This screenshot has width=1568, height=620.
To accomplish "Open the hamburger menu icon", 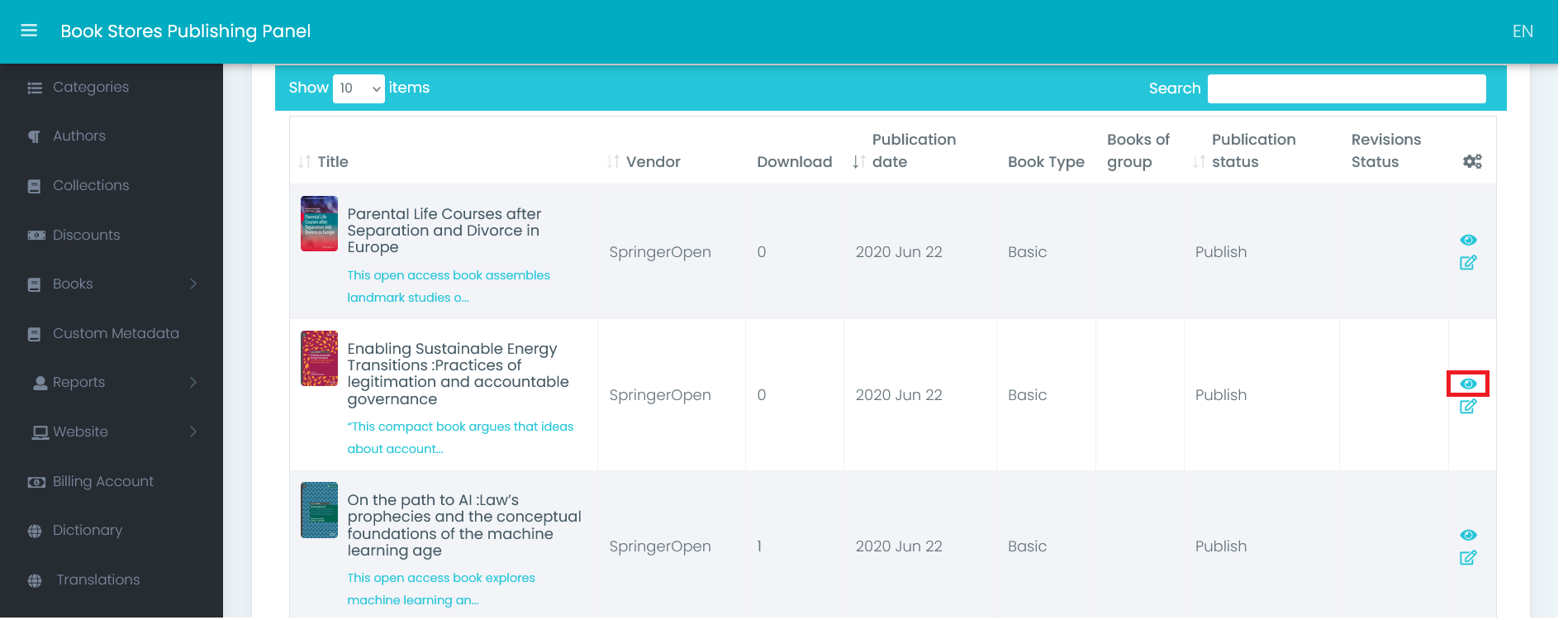I will point(29,31).
